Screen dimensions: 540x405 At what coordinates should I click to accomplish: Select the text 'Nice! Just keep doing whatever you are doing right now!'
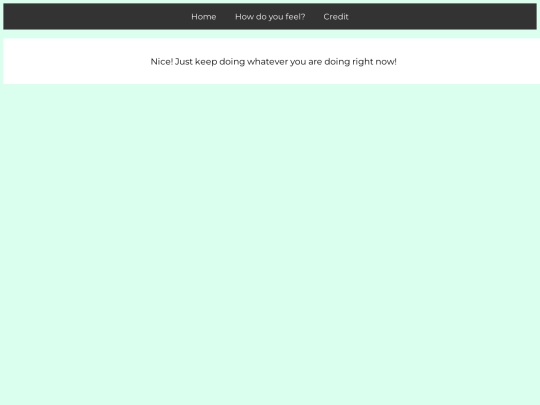pos(273,62)
